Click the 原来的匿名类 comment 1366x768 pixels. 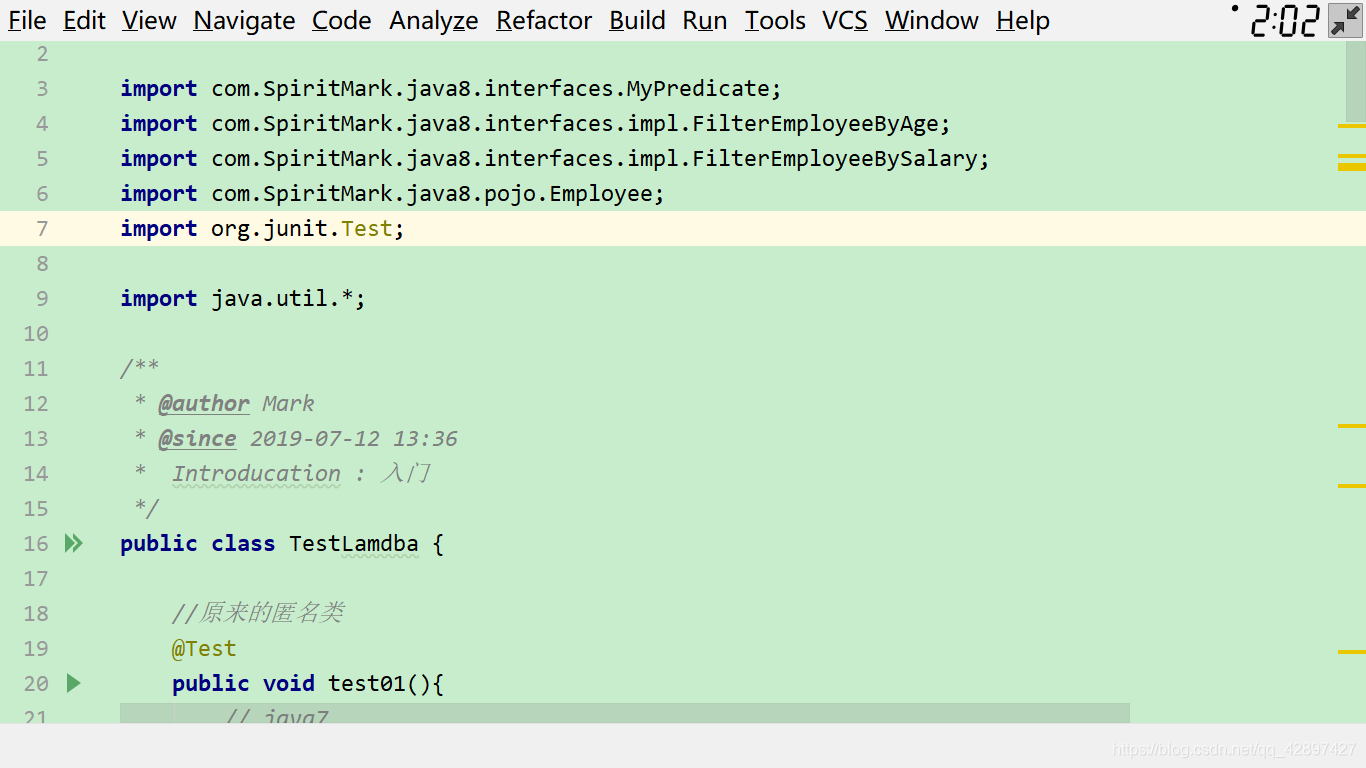(258, 613)
